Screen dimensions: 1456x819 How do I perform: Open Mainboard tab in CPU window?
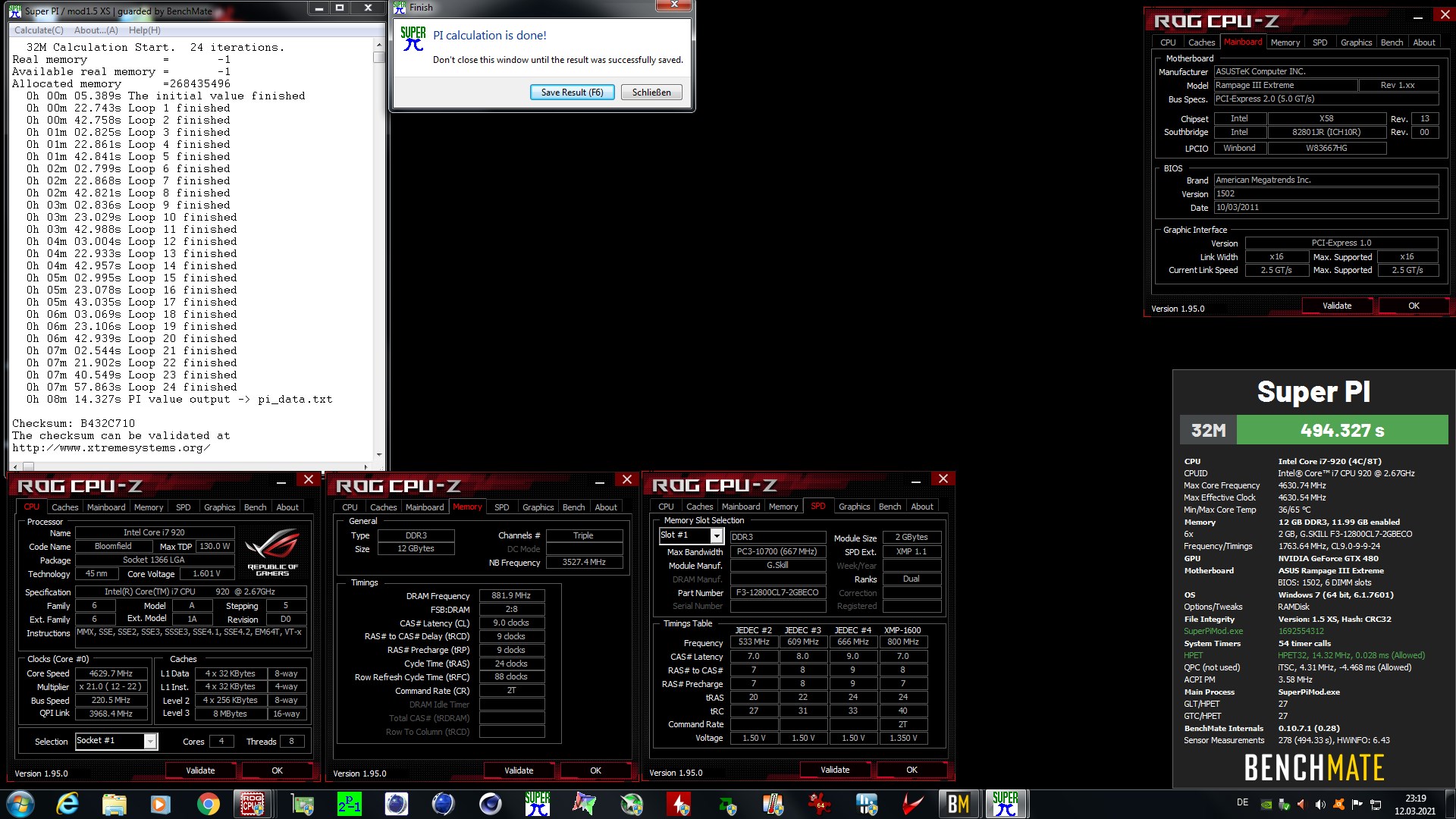point(106,507)
